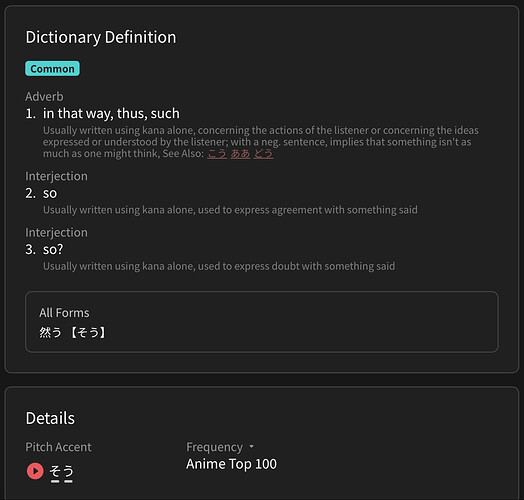
Task: Click the Dictionary Definition heading
Action: [101, 37]
